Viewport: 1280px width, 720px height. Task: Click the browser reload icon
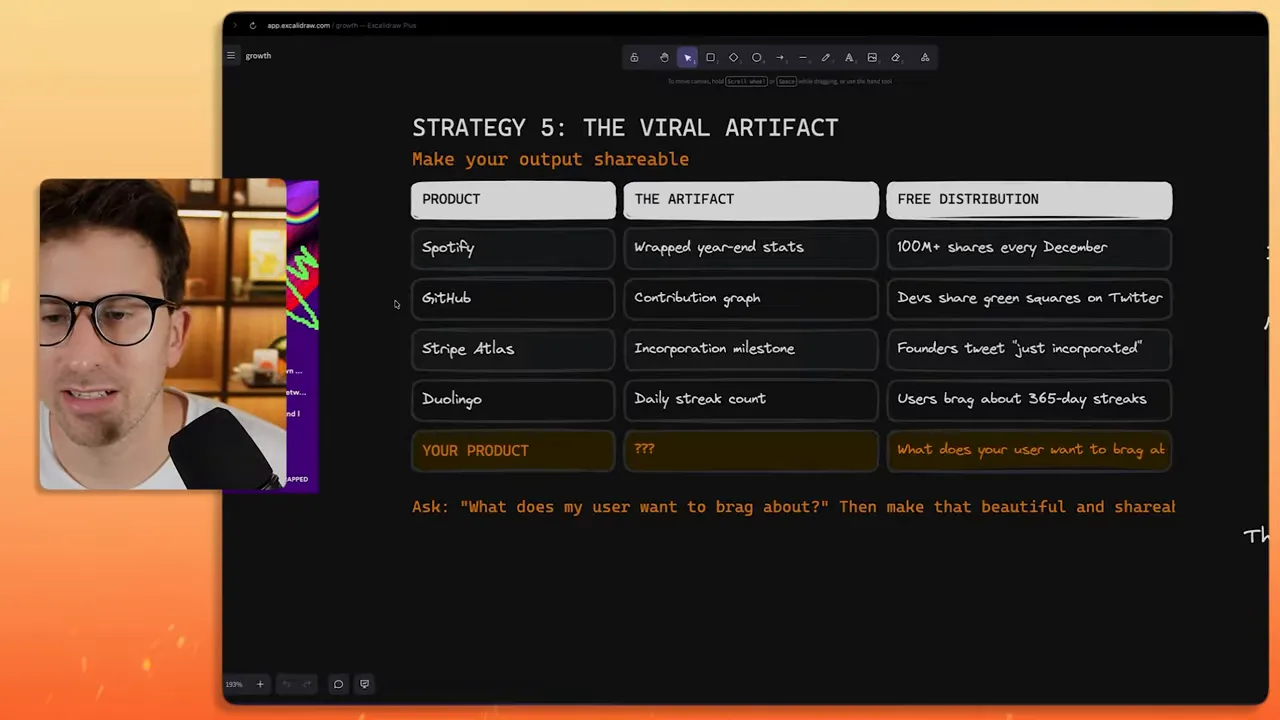click(252, 25)
